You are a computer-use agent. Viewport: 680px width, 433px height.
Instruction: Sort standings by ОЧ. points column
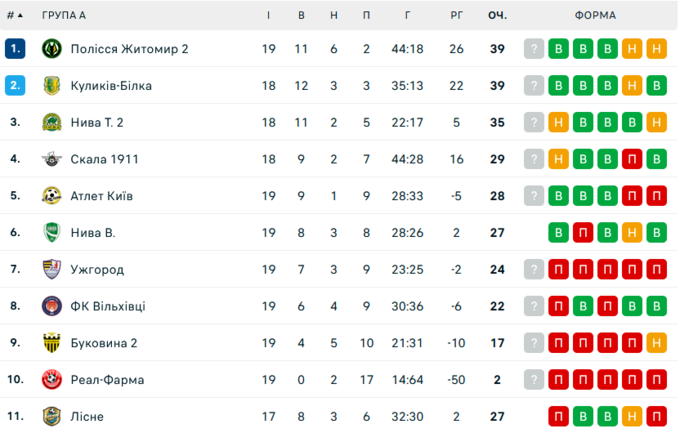pos(497,16)
